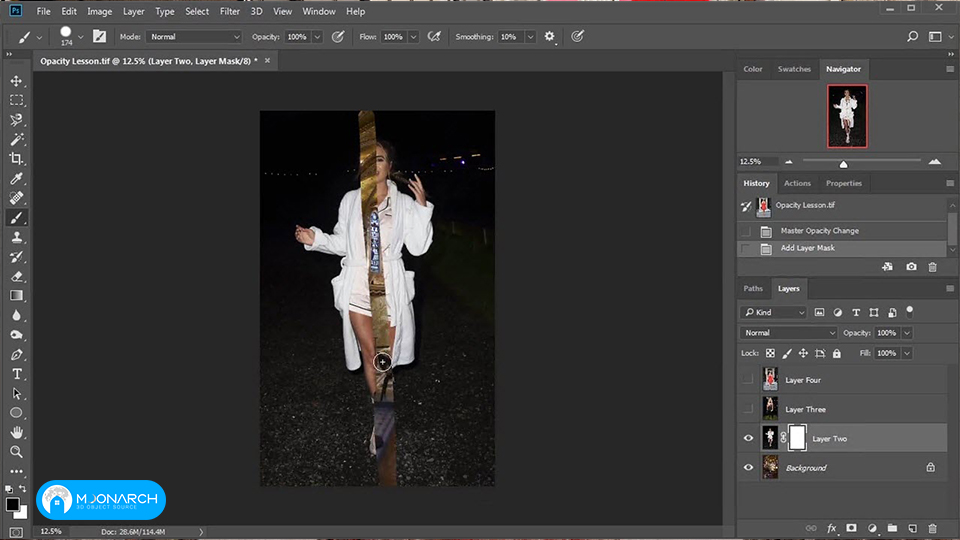Select the Brush tool in toolbar
The width and height of the screenshot is (960, 540).
pyautogui.click(x=17, y=217)
